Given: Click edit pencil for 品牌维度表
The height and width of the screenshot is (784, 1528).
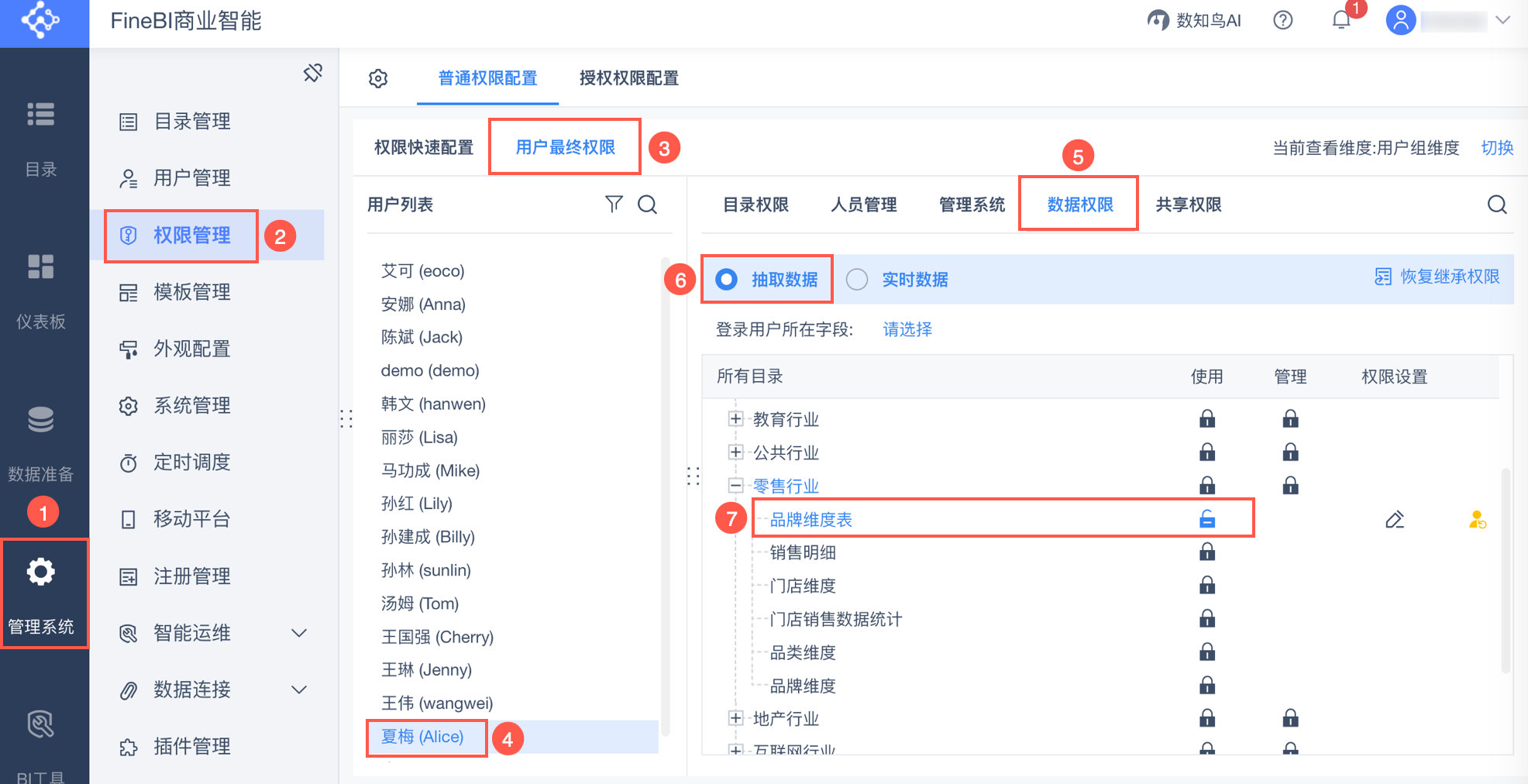Looking at the screenshot, I should tap(1395, 520).
